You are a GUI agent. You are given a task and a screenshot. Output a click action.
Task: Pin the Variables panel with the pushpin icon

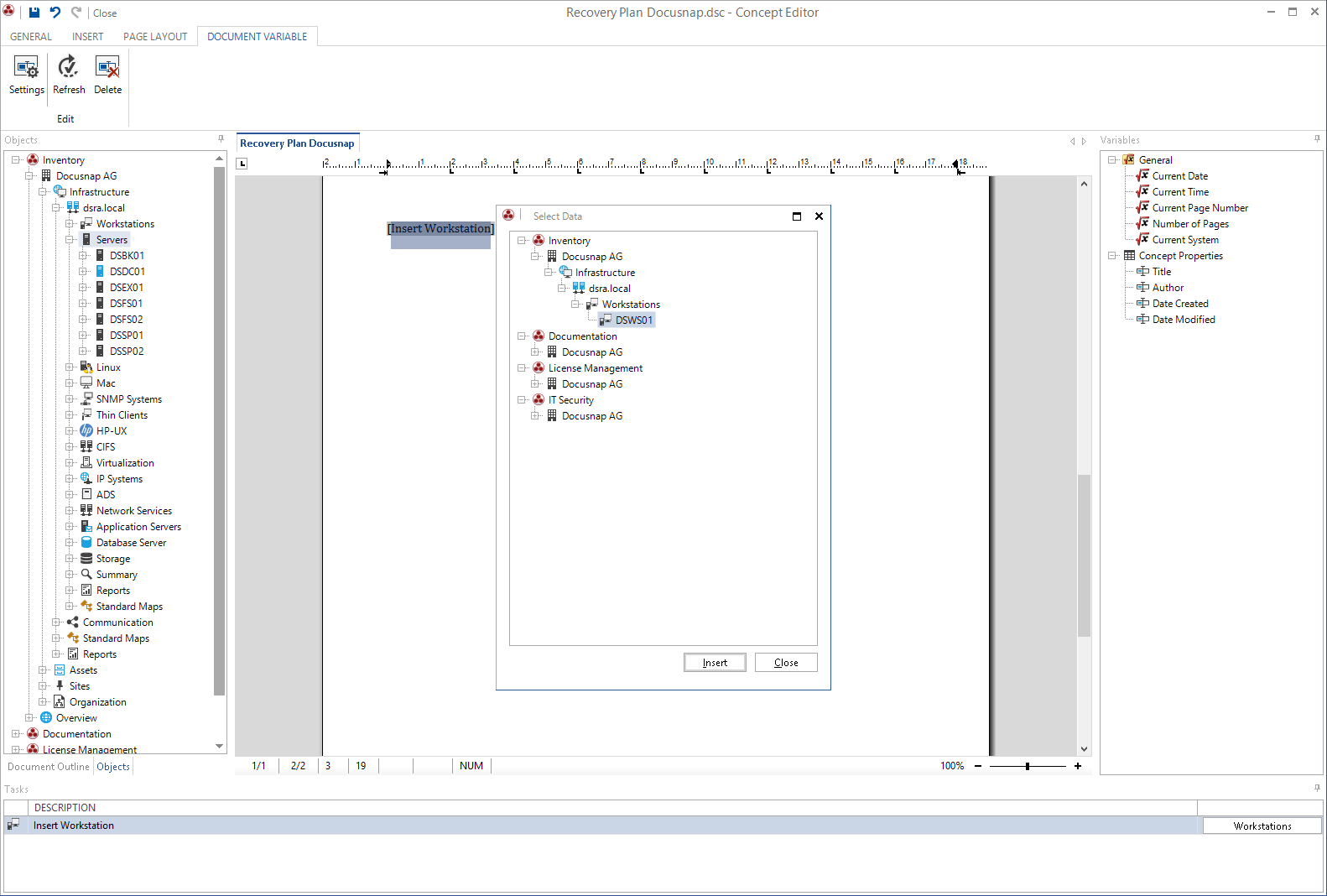click(x=1317, y=139)
